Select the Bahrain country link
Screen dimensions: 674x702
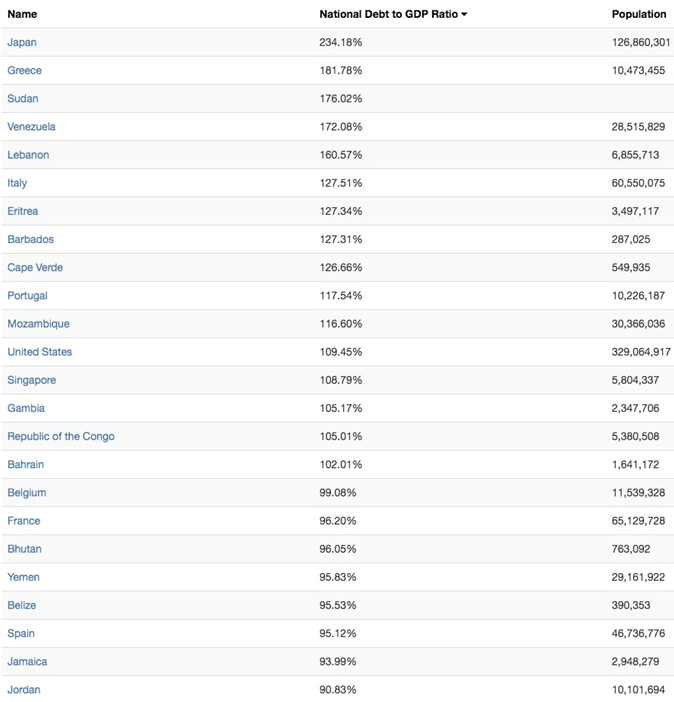coord(26,464)
